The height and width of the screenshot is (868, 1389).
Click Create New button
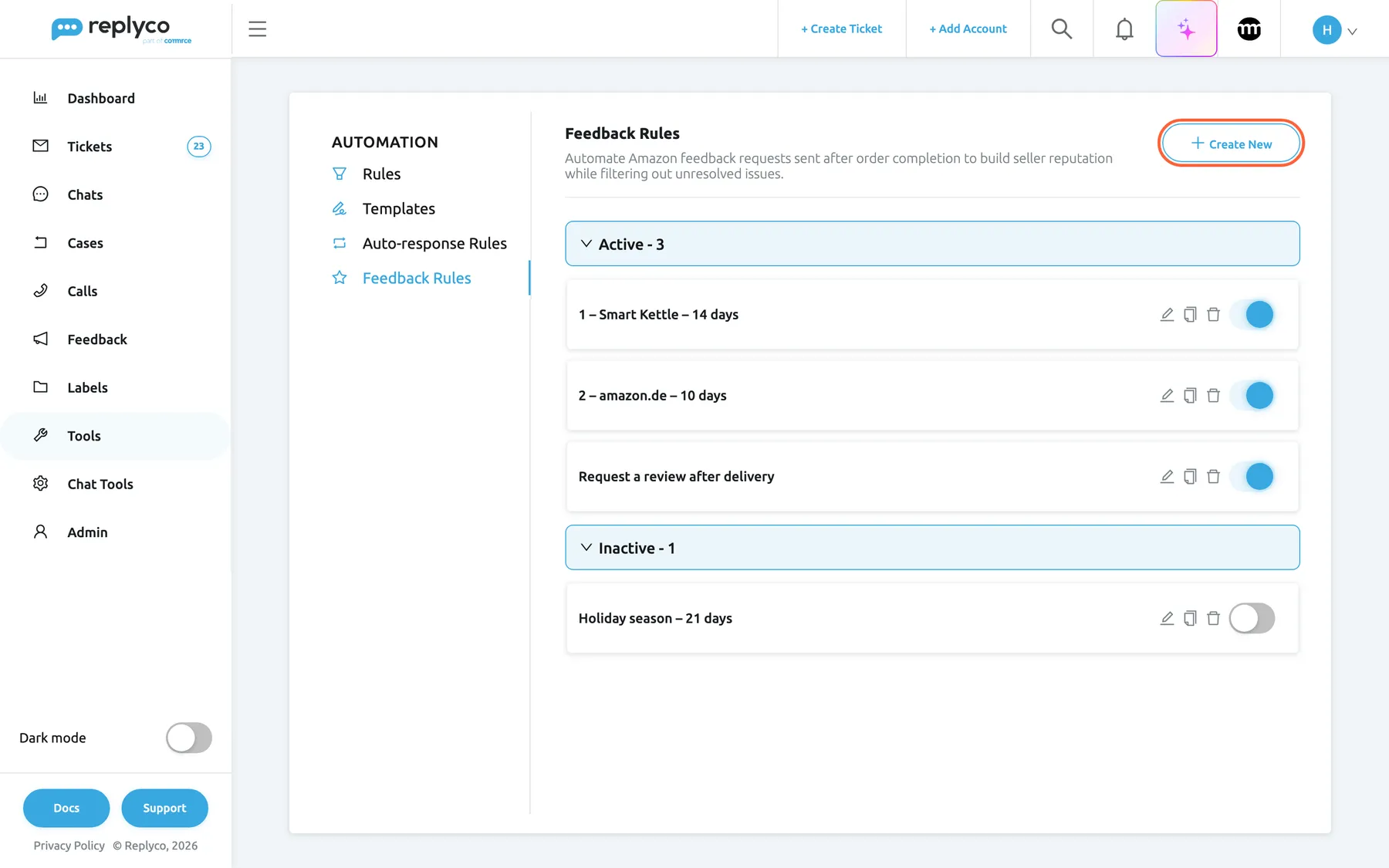[1231, 144]
